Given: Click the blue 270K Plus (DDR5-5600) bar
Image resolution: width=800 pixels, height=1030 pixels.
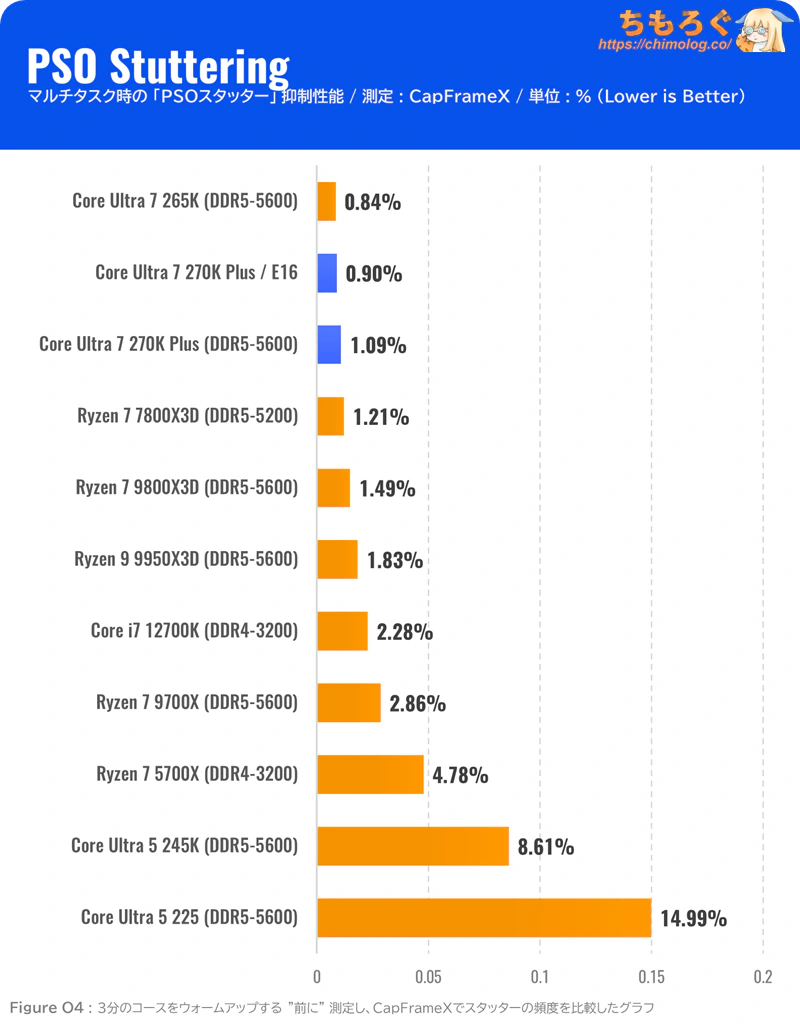Looking at the screenshot, I should click(329, 345).
